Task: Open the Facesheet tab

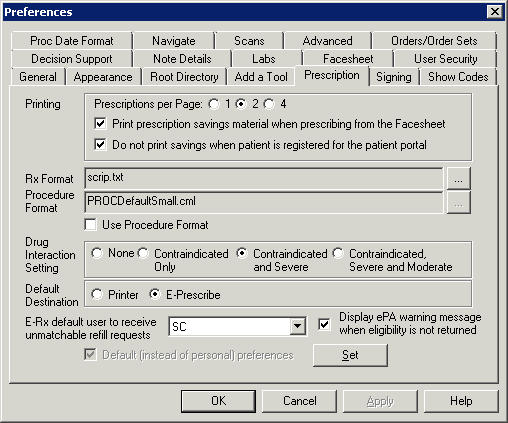Action: (x=348, y=59)
